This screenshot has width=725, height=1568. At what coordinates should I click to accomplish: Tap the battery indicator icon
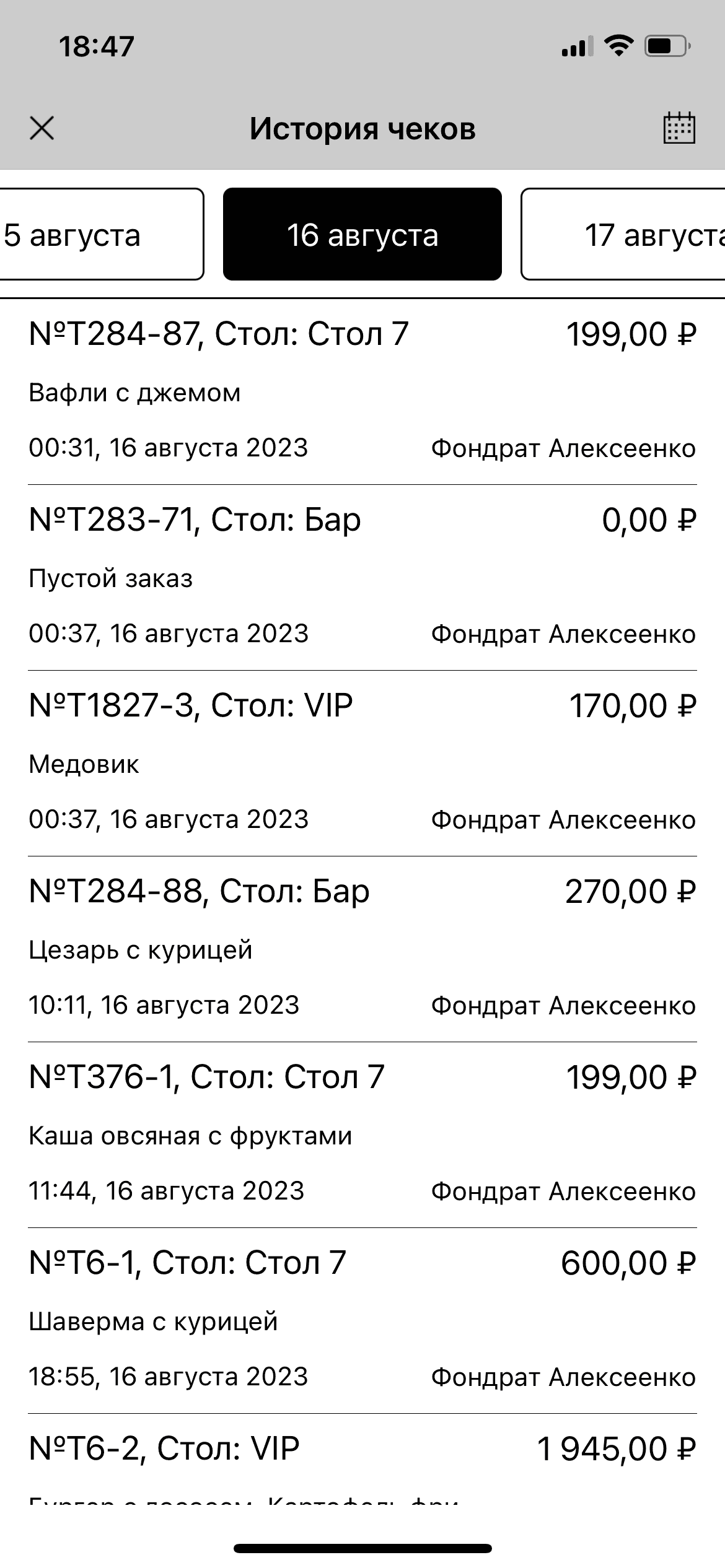[667, 46]
